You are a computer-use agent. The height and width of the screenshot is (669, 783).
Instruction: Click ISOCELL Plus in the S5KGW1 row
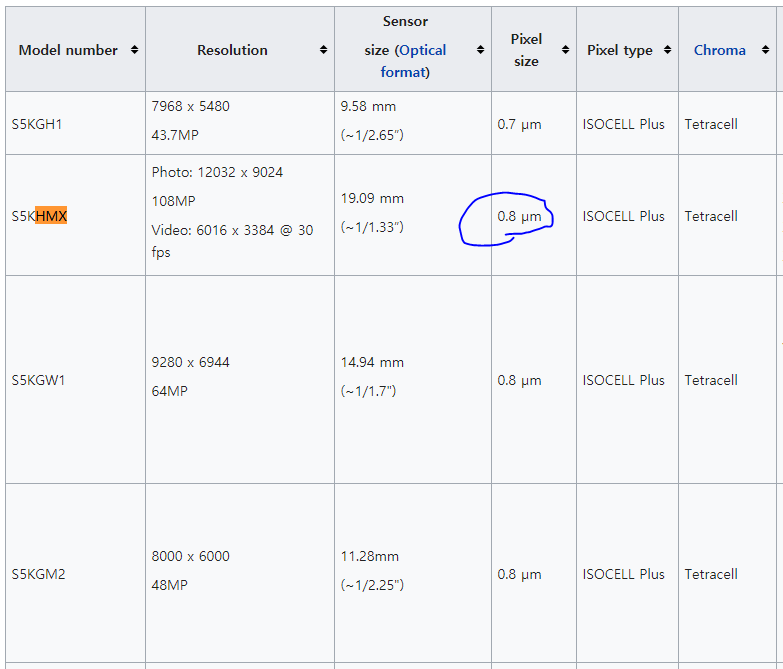tap(623, 380)
